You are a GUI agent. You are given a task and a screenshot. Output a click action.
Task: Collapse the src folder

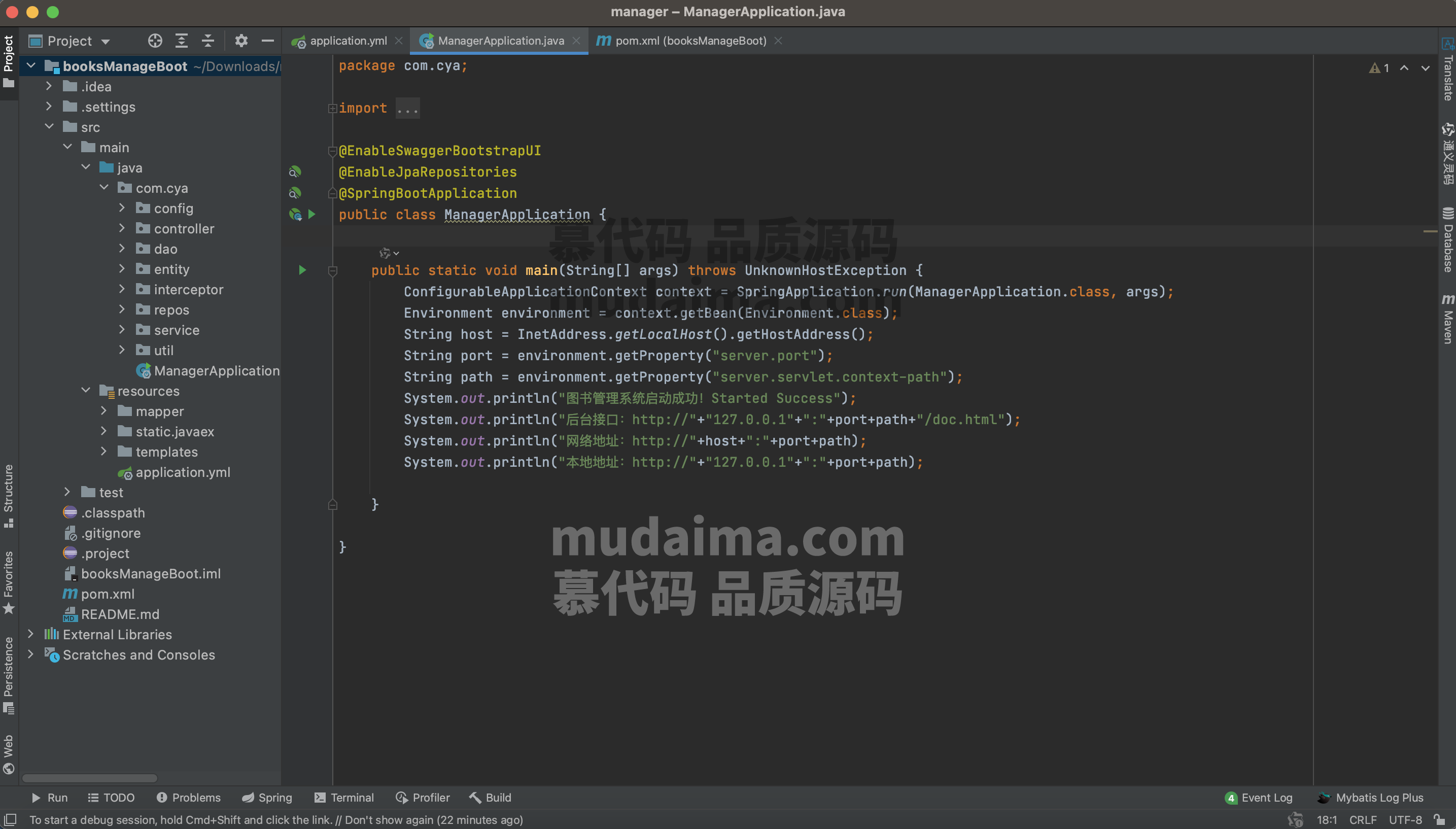49,127
